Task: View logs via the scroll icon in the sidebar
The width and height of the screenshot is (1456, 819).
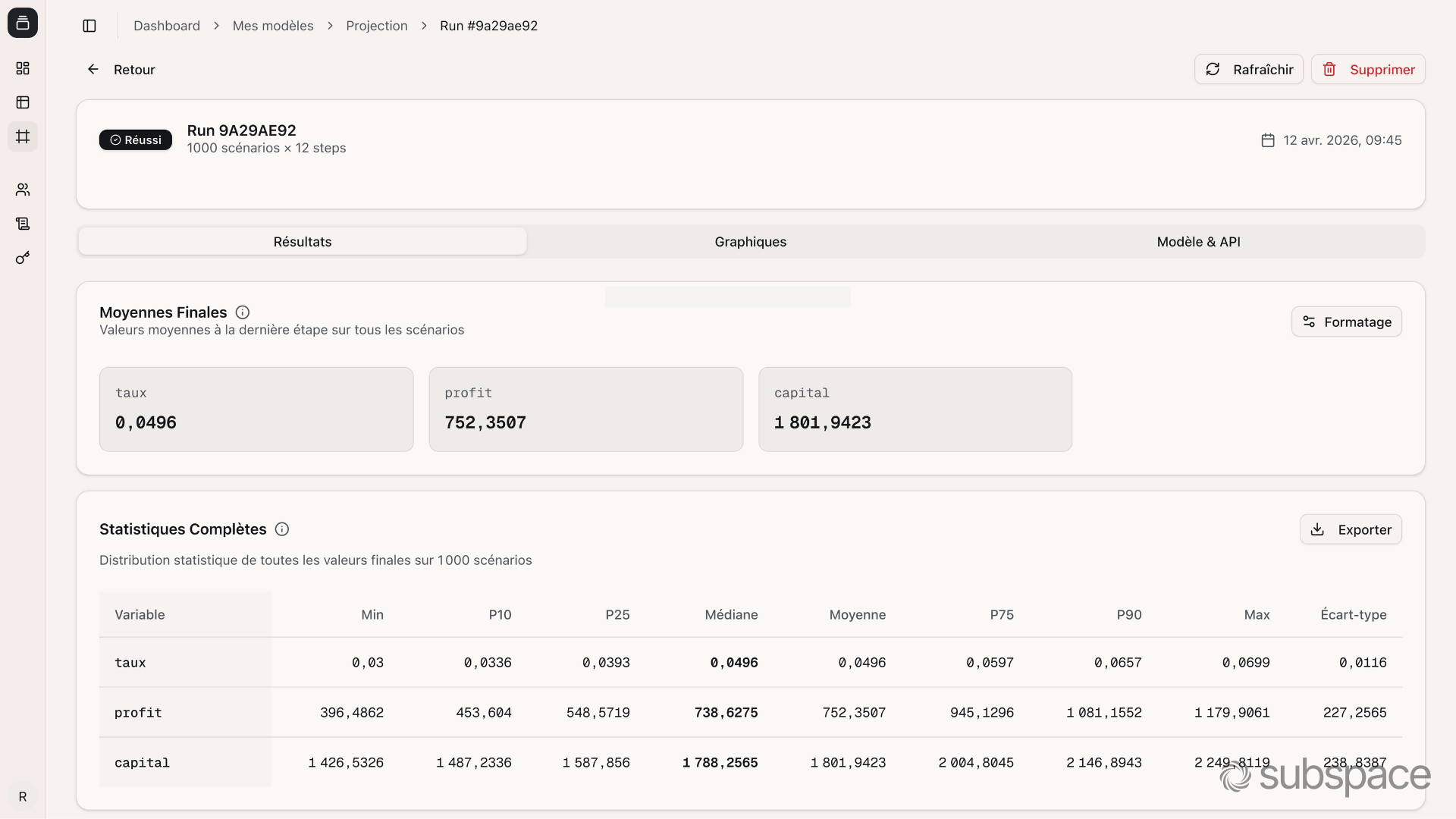Action: [23, 224]
